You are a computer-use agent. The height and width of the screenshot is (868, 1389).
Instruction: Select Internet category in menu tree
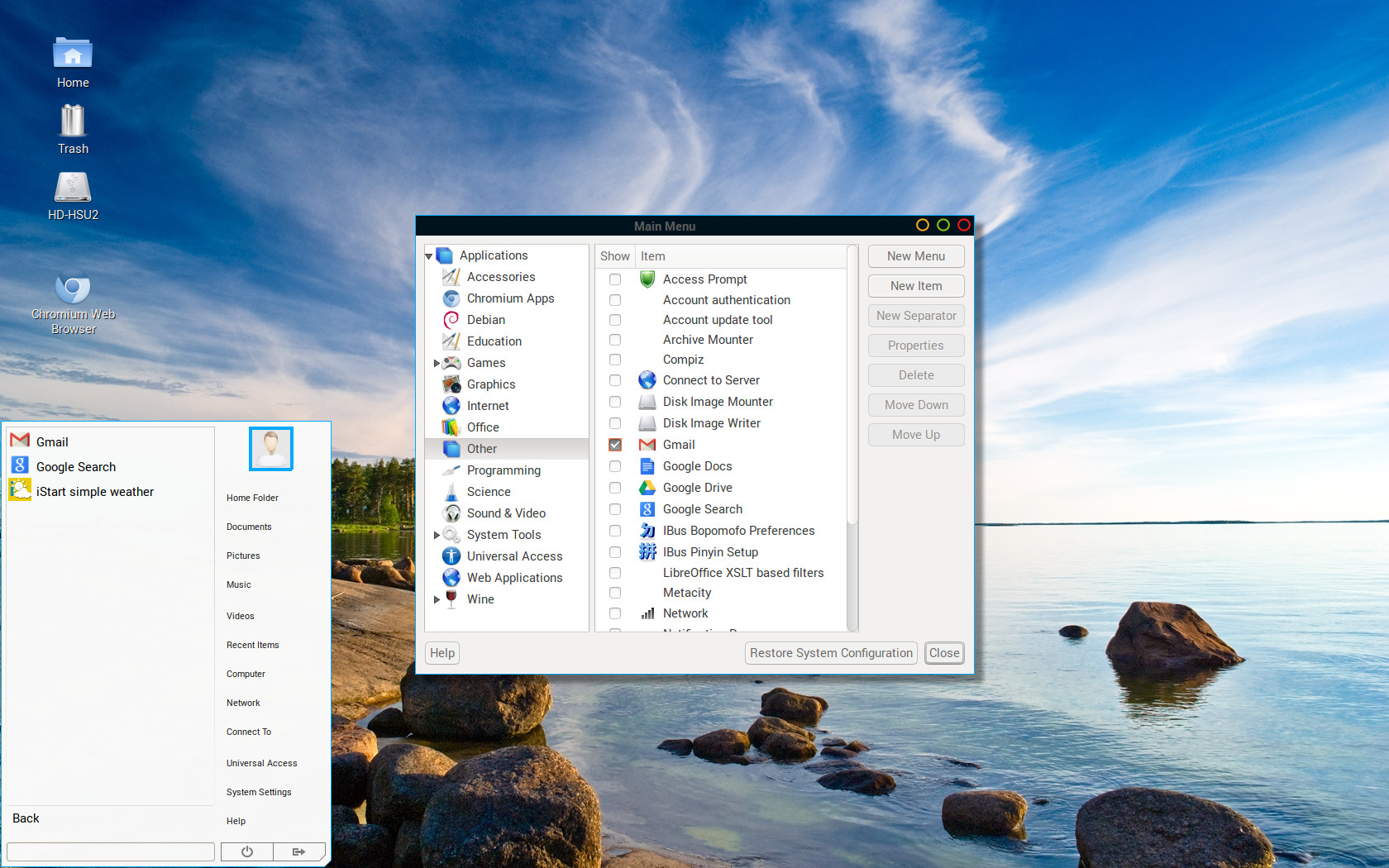(x=488, y=406)
